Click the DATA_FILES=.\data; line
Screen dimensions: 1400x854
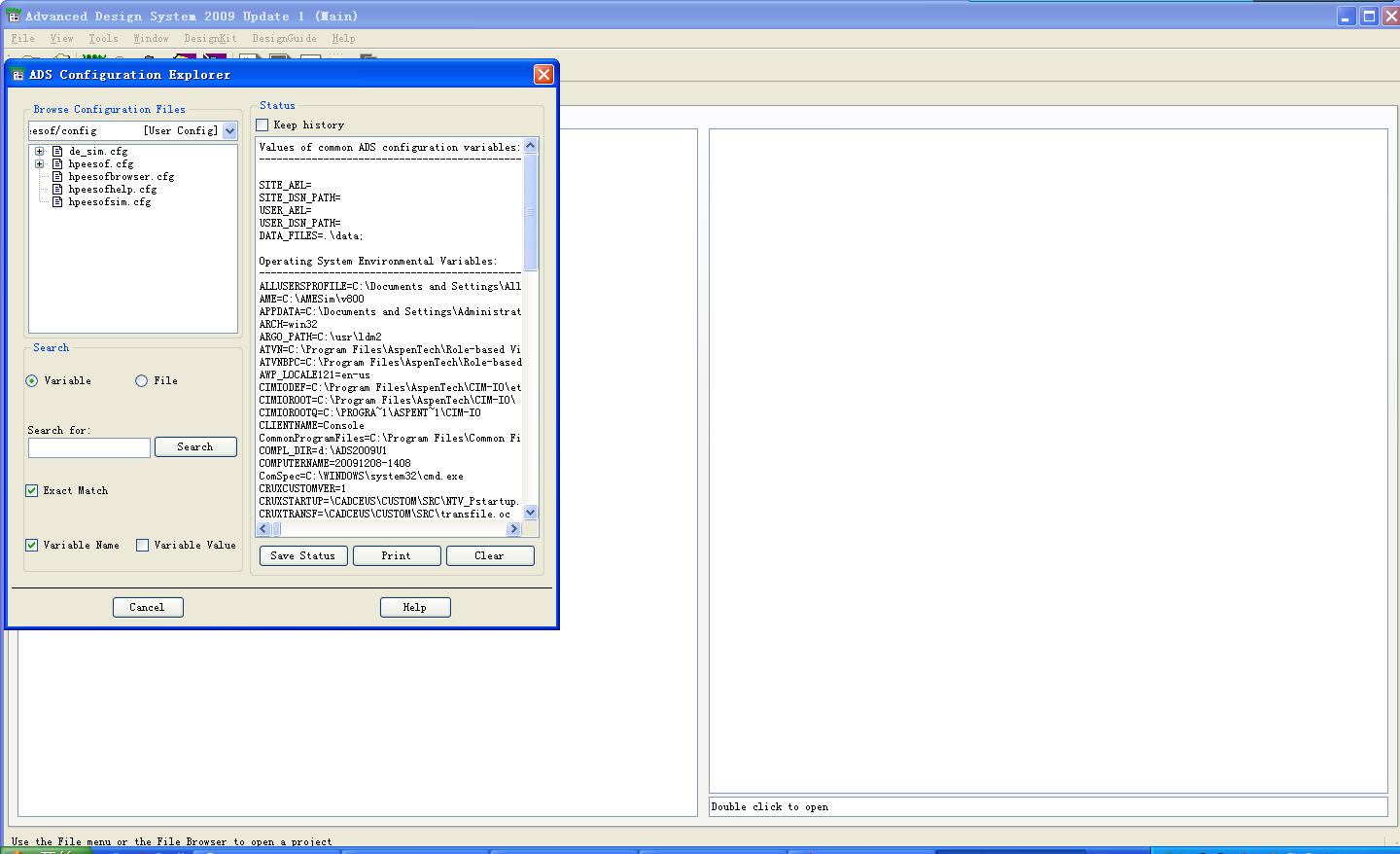pos(311,235)
